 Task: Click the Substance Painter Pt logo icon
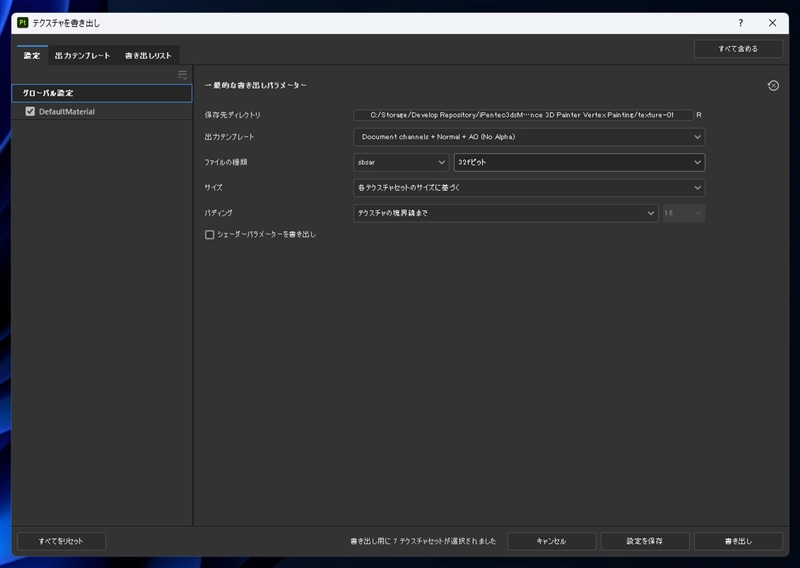tap(22, 22)
